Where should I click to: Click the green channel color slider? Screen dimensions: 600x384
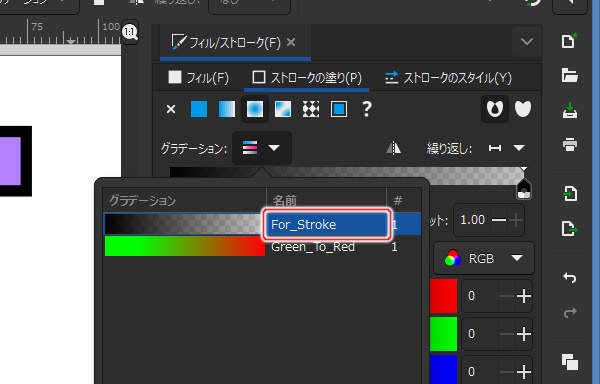(444, 334)
